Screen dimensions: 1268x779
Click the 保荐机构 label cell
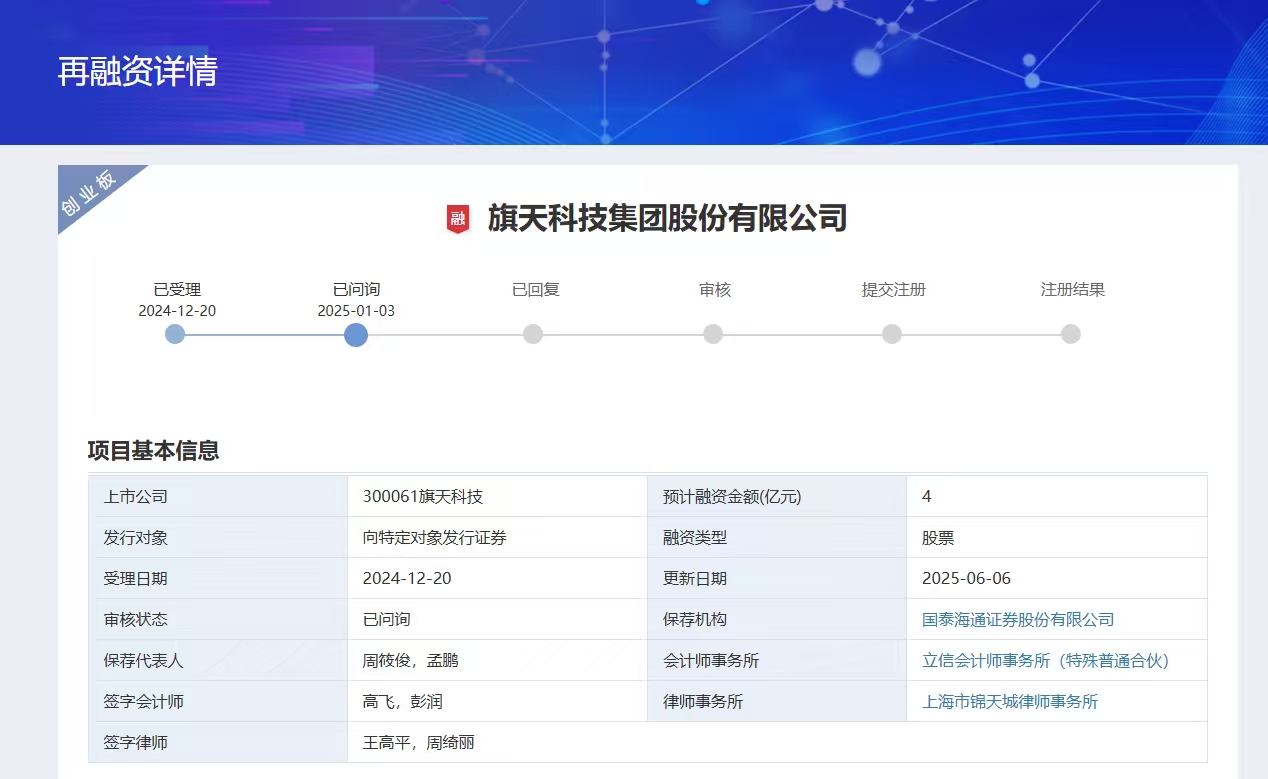[777, 619]
